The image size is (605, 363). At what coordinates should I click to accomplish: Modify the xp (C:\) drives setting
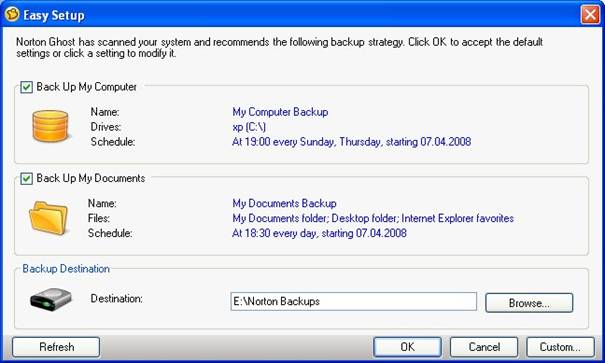[x=249, y=127]
